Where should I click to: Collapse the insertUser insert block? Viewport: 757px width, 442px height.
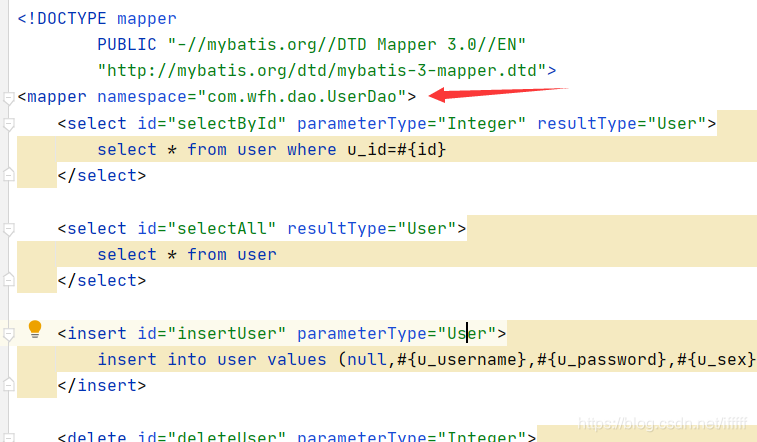[8, 334]
